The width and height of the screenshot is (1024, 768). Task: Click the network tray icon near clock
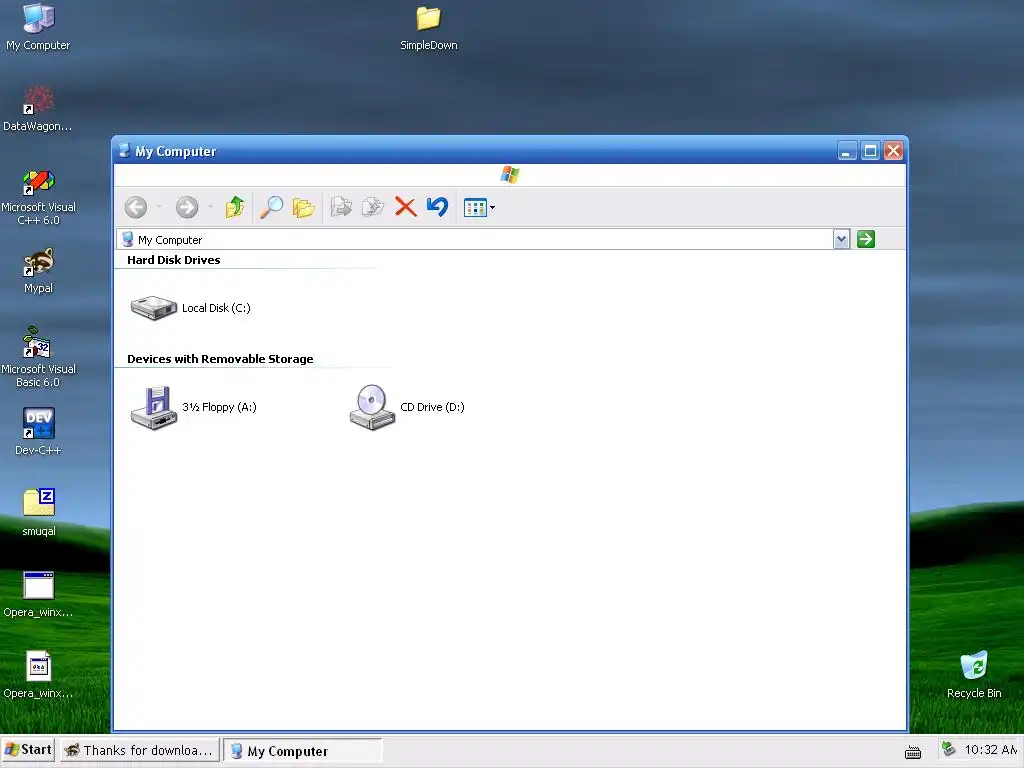[948, 749]
